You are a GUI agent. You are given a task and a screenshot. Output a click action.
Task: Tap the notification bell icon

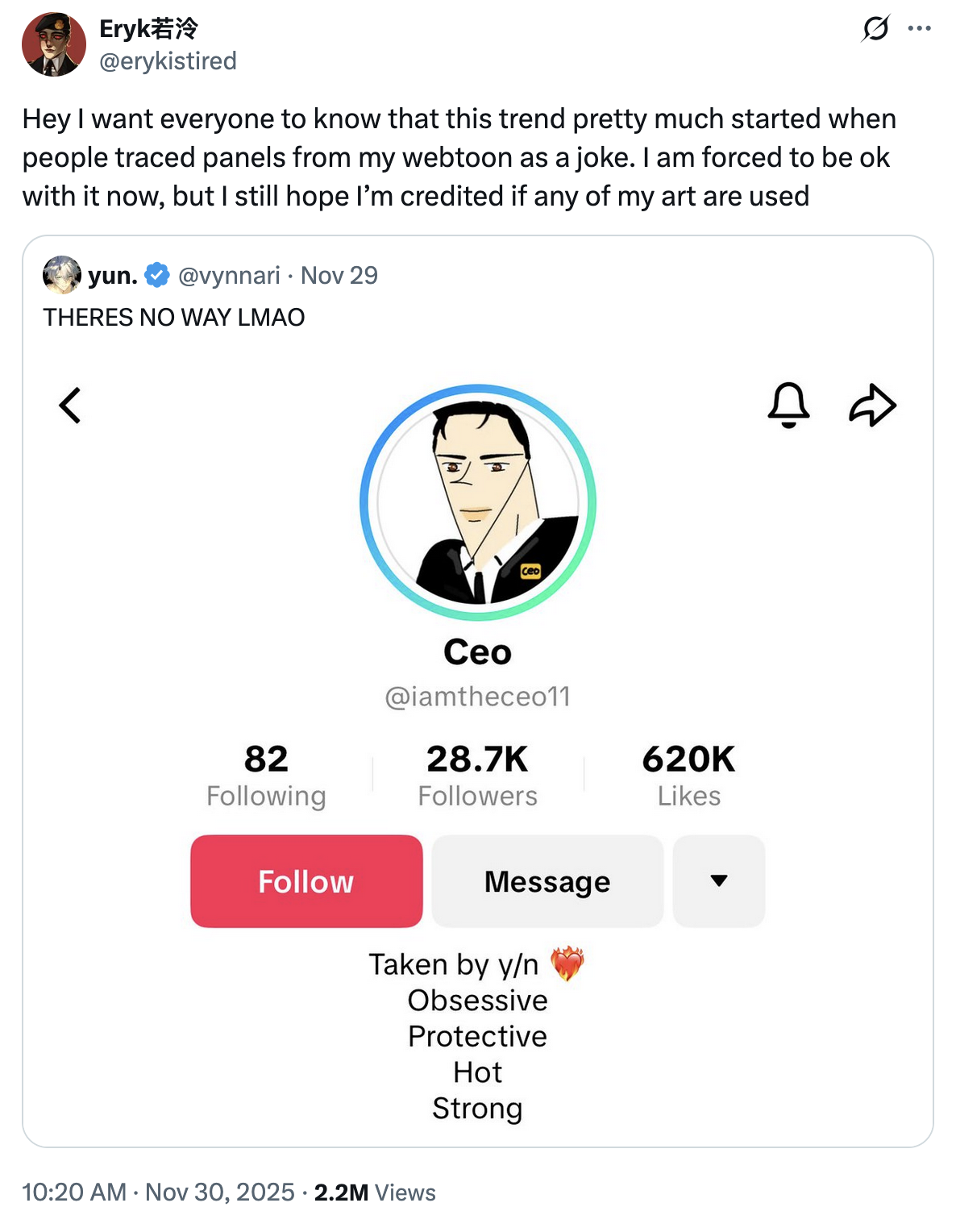tap(788, 405)
